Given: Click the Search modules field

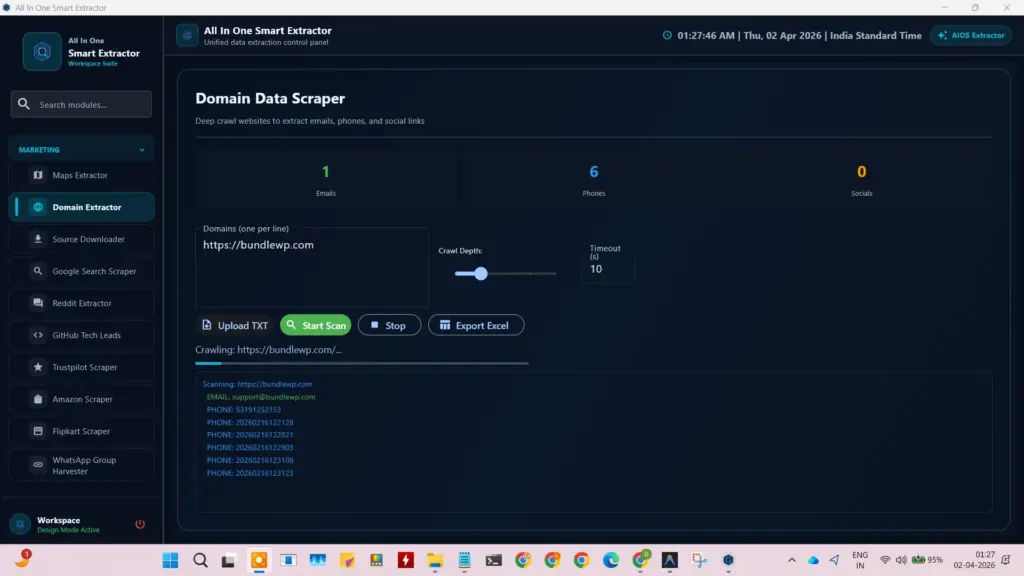Looking at the screenshot, I should click(x=82, y=104).
